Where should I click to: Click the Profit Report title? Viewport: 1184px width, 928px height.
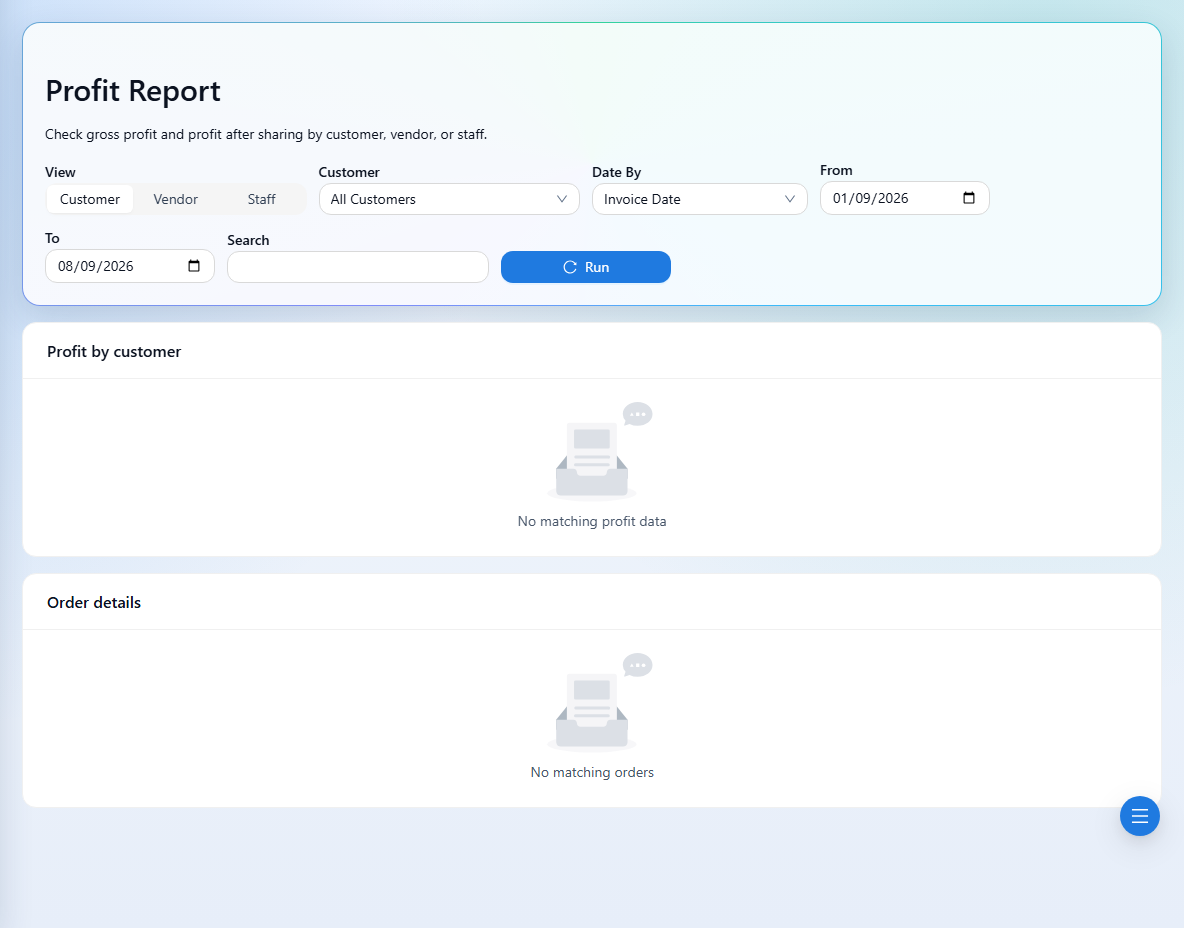click(x=133, y=91)
